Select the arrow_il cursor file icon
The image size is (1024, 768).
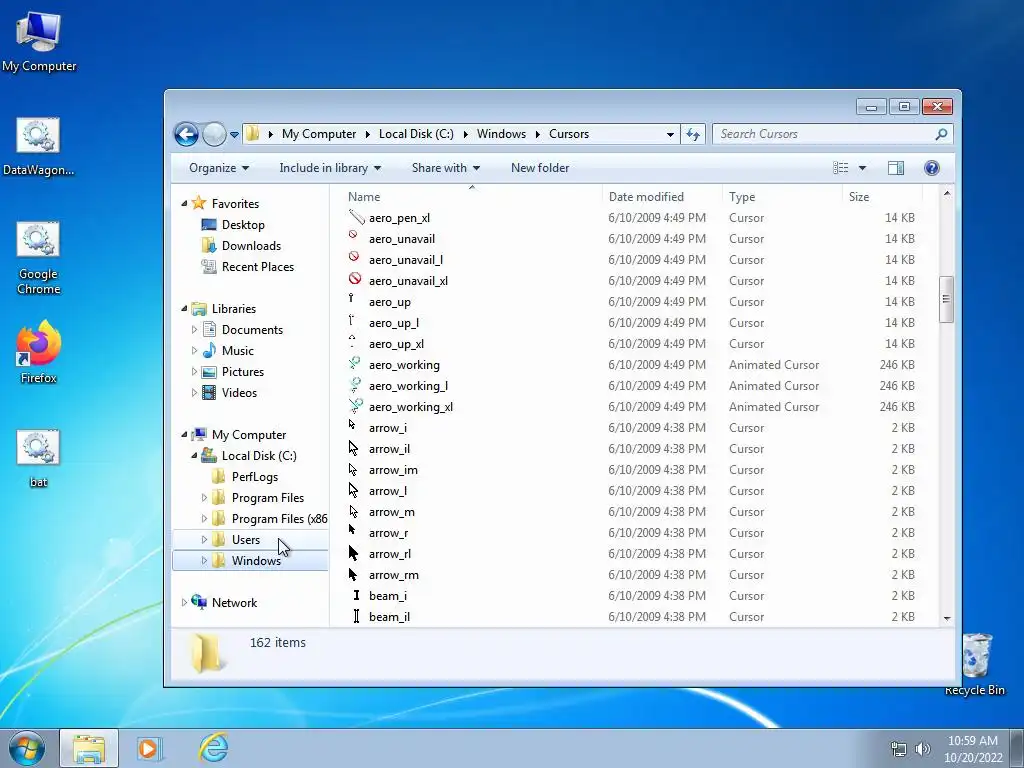353,448
